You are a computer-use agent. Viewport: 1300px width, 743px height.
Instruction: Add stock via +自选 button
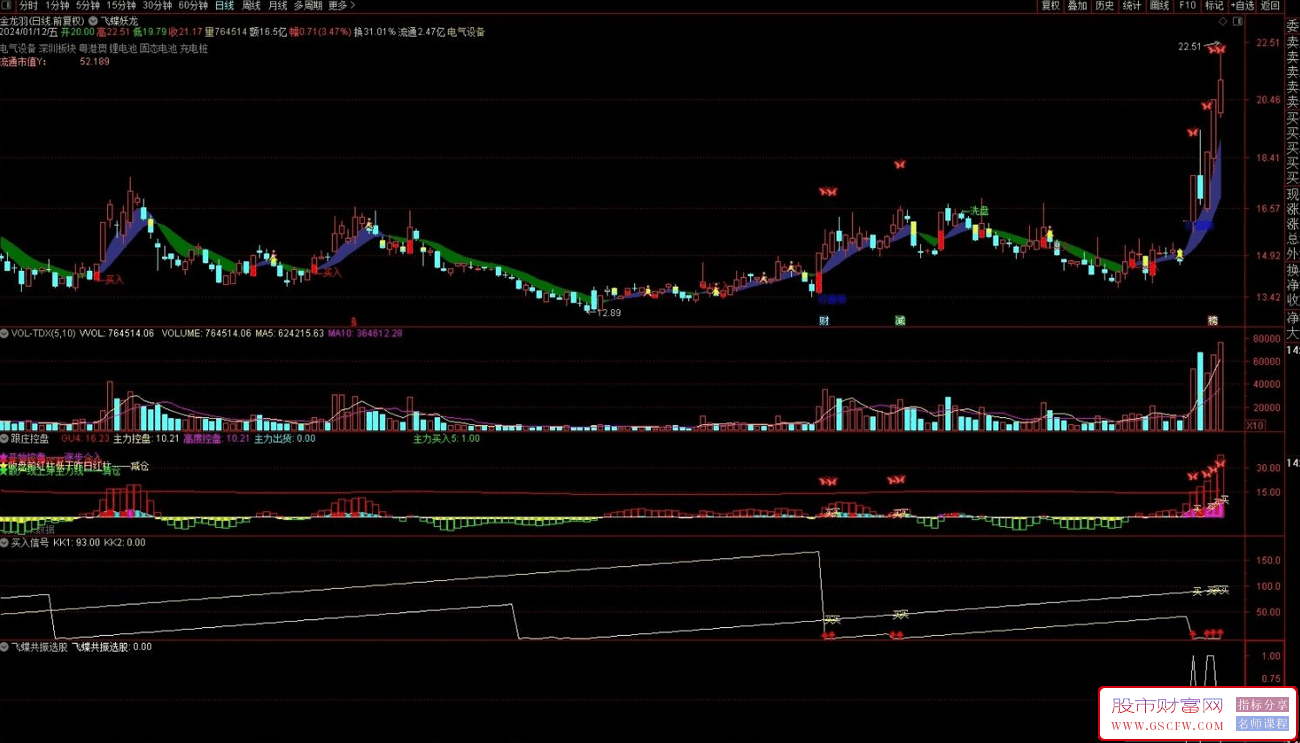coord(1242,5)
